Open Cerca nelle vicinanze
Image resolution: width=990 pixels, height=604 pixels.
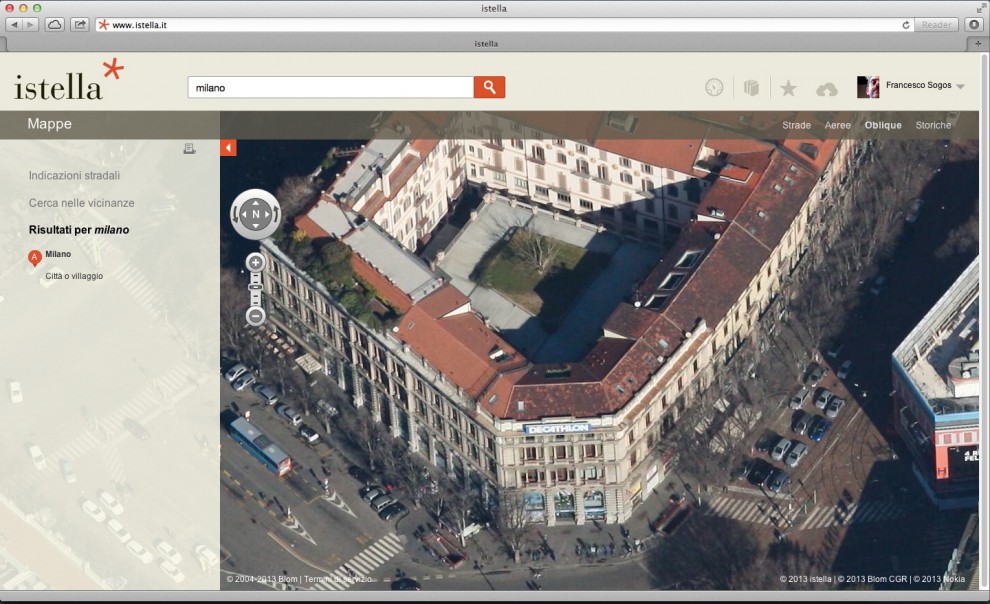tap(81, 203)
